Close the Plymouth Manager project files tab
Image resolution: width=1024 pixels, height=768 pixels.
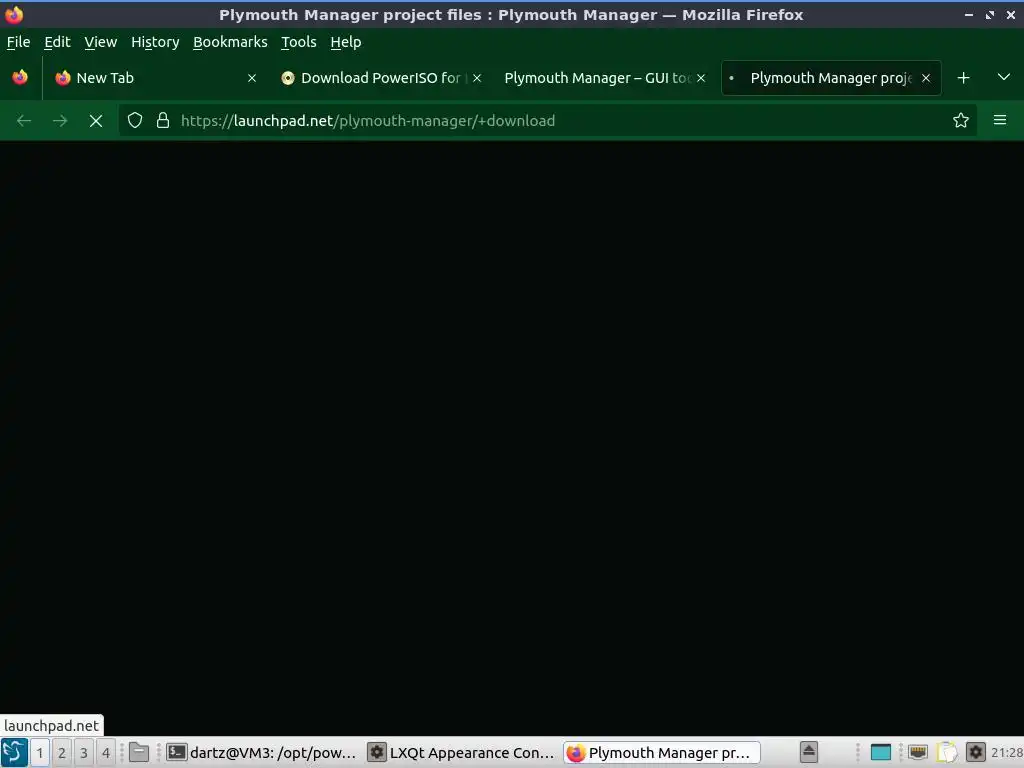tap(926, 78)
